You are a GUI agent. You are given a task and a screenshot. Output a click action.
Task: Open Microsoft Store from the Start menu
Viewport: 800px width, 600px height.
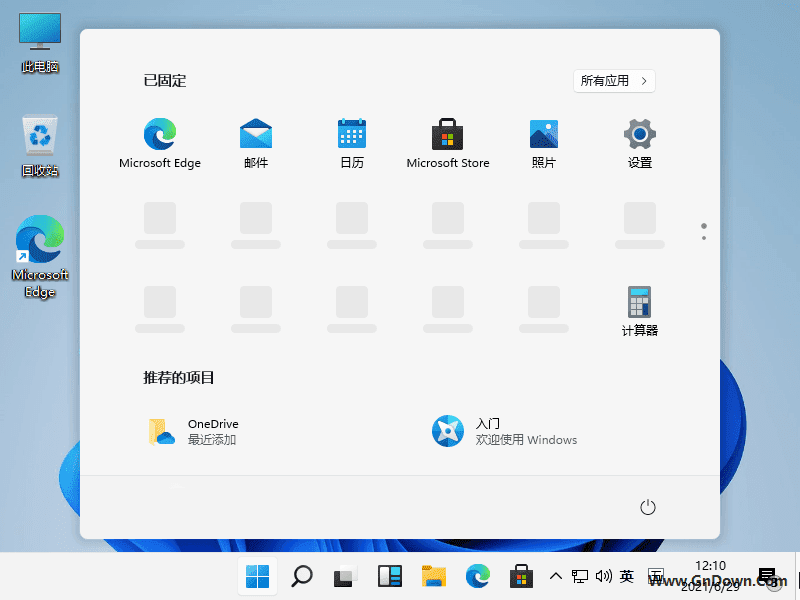447,135
